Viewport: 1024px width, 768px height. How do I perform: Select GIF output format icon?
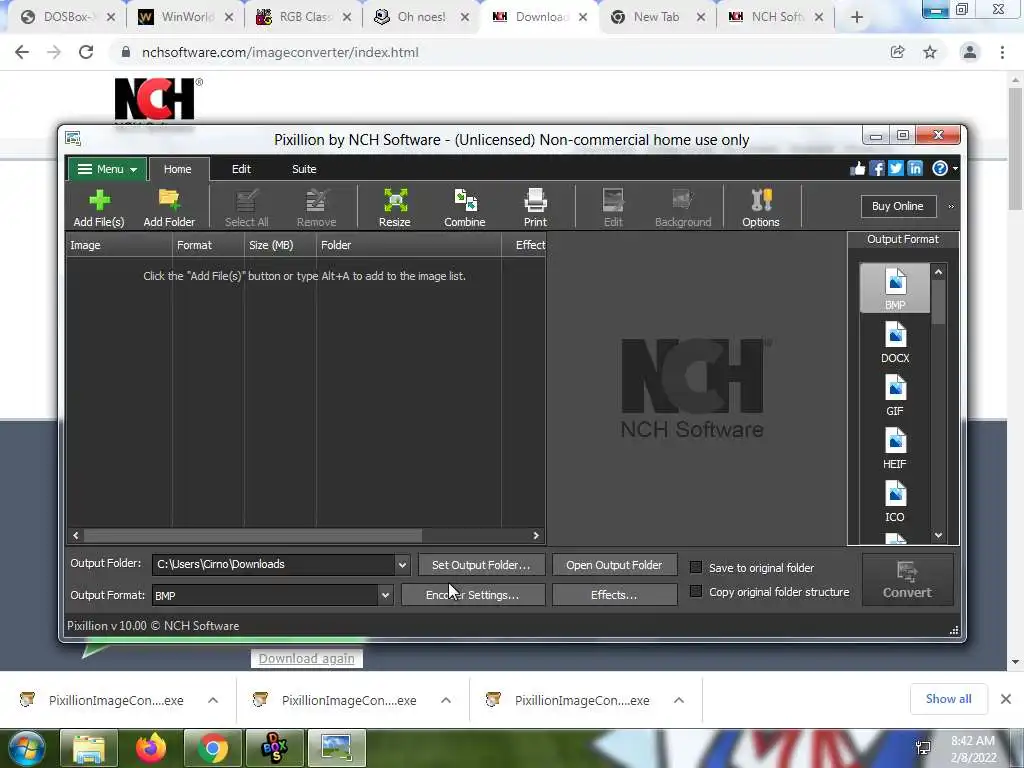pyautogui.click(x=895, y=394)
